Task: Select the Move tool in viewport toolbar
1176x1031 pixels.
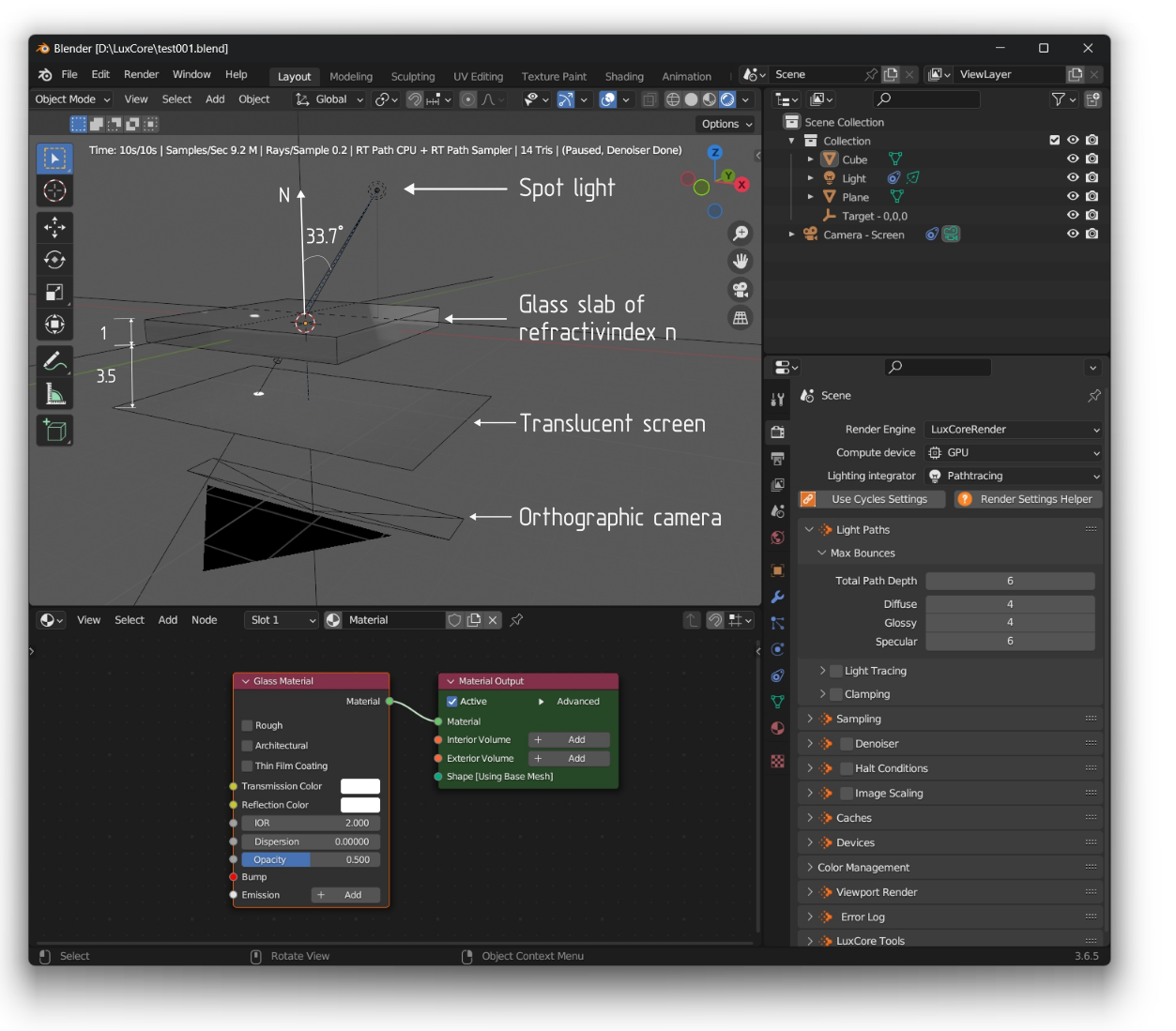Action: (54, 227)
